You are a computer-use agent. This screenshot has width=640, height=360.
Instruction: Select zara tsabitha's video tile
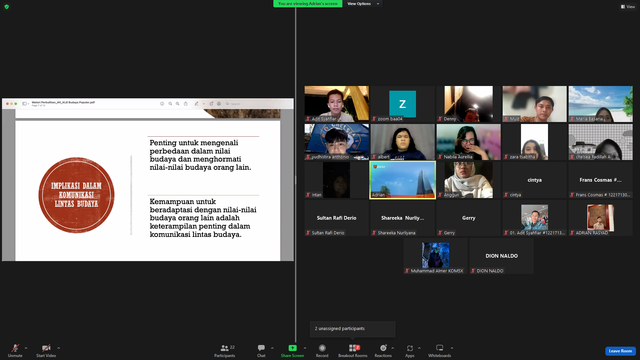point(534,142)
